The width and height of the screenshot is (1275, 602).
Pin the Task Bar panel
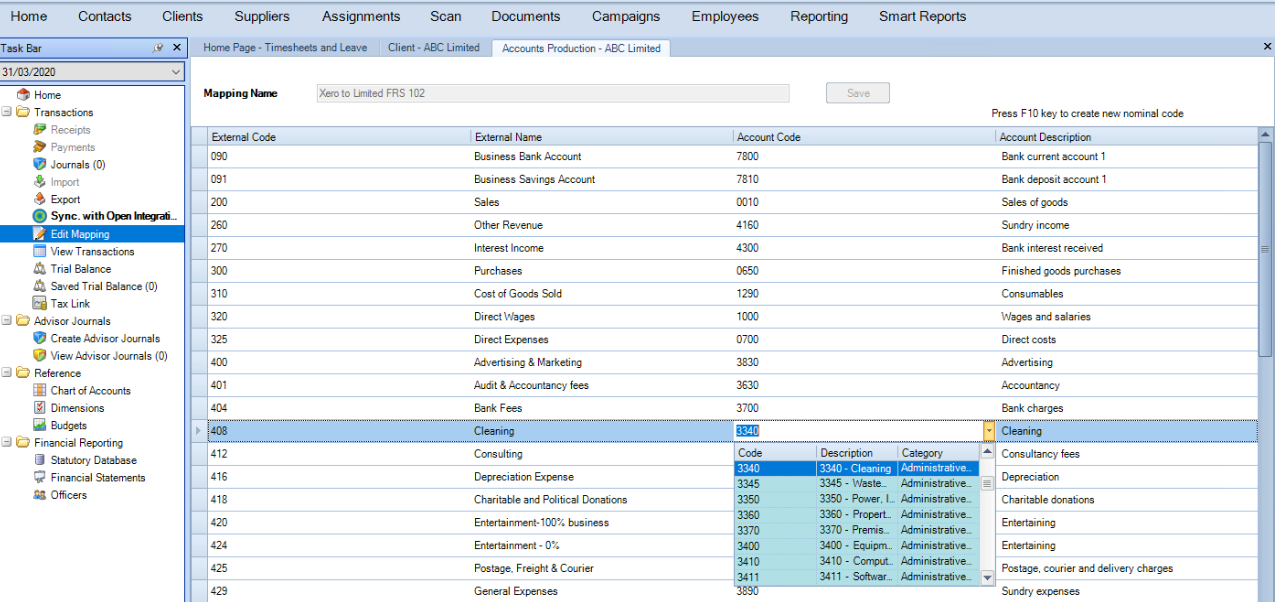pyautogui.click(x=158, y=48)
